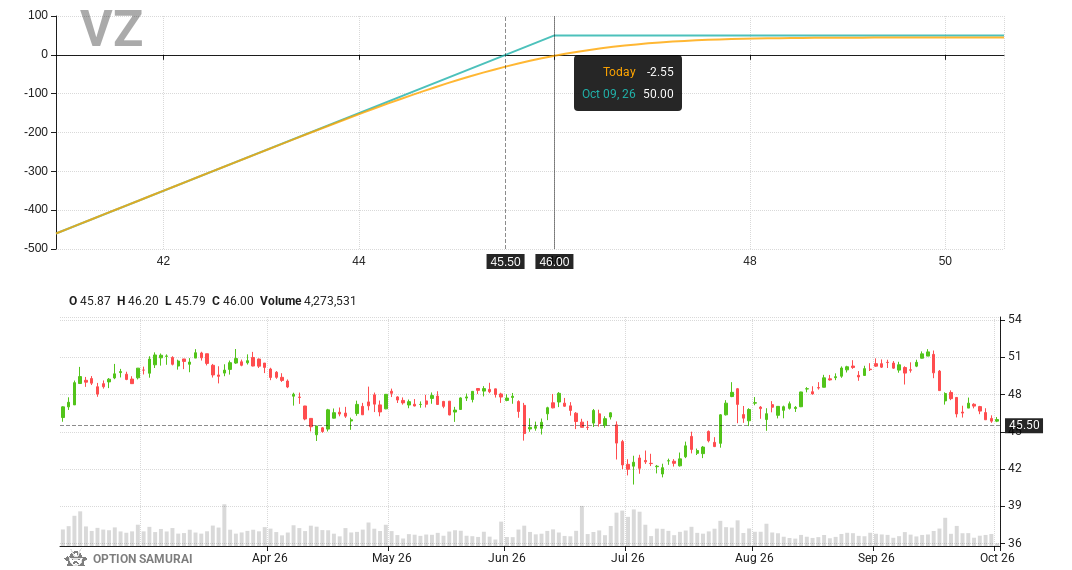Click the Jun 26 date axis label
Viewport: 1072px width, 570px height.
tap(507, 558)
